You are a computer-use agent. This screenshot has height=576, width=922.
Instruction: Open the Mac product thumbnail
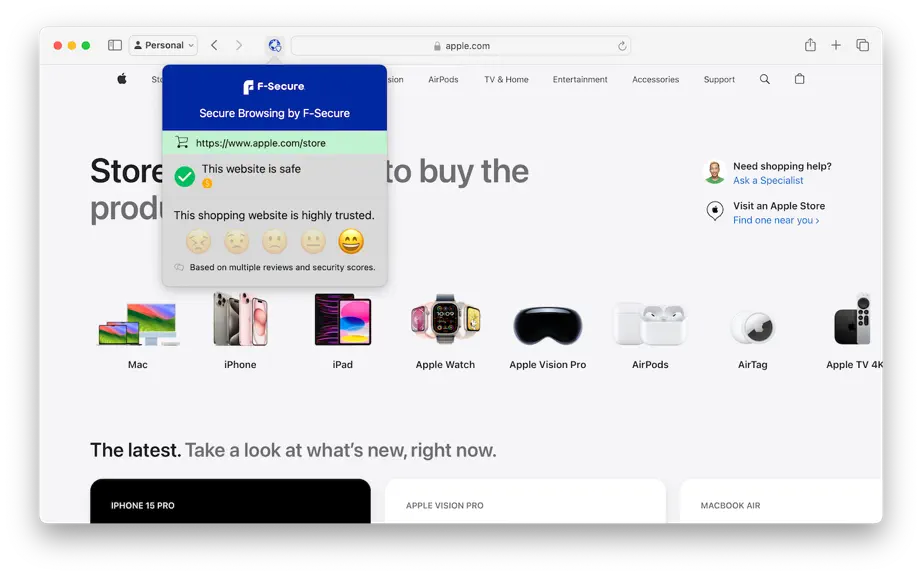(138, 324)
